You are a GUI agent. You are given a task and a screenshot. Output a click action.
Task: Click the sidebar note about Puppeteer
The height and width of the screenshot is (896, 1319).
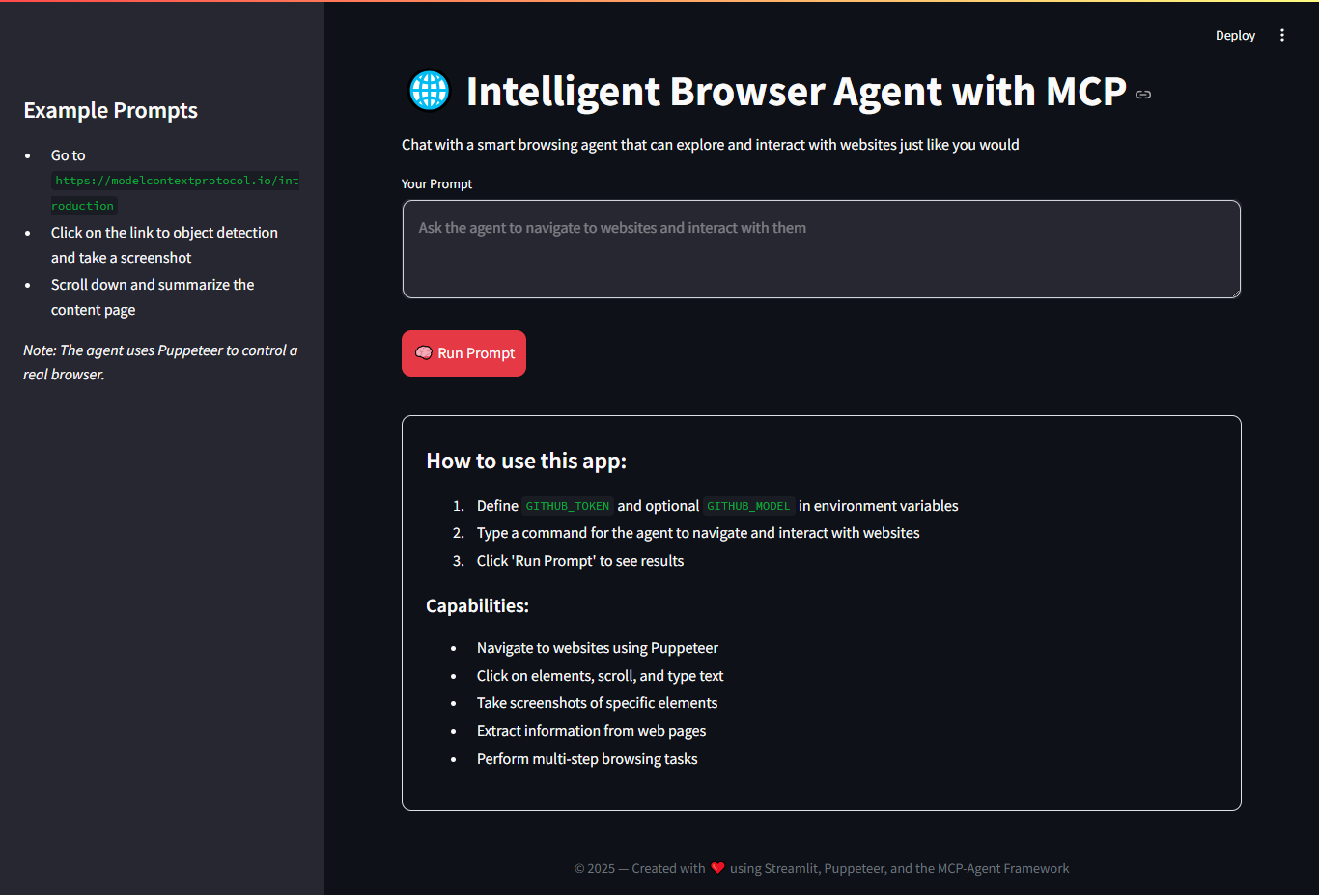[x=159, y=362]
